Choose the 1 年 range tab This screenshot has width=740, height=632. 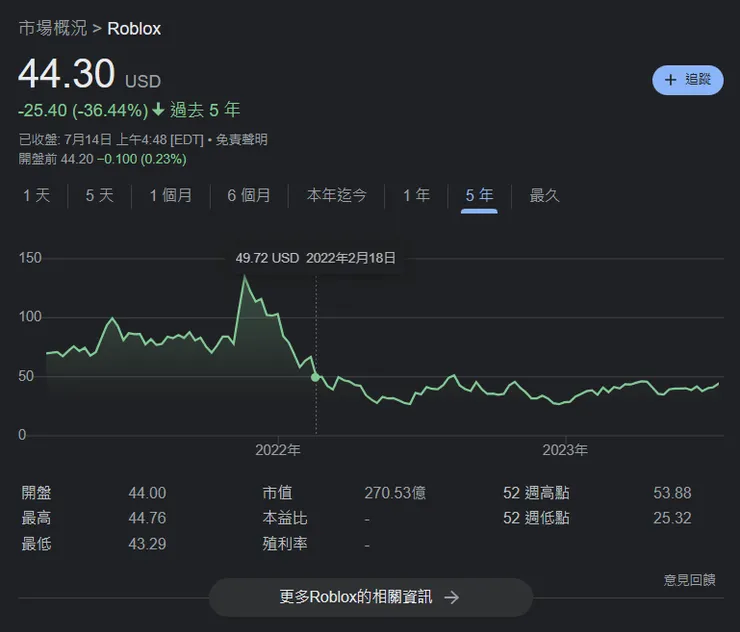416,195
